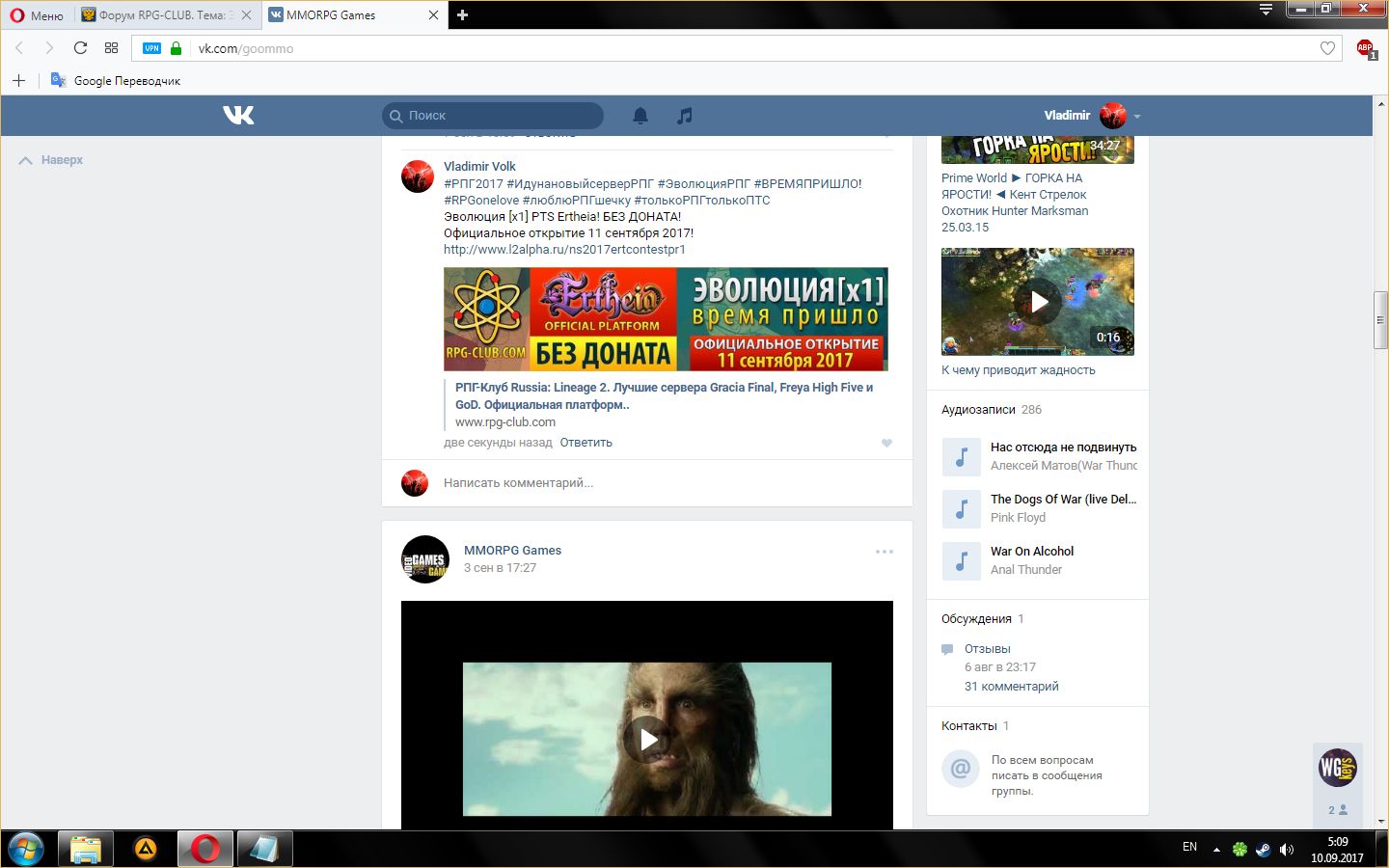This screenshot has width=1389, height=868.
Task: Open К чему приводит жадность video link
Action: (x=1018, y=370)
